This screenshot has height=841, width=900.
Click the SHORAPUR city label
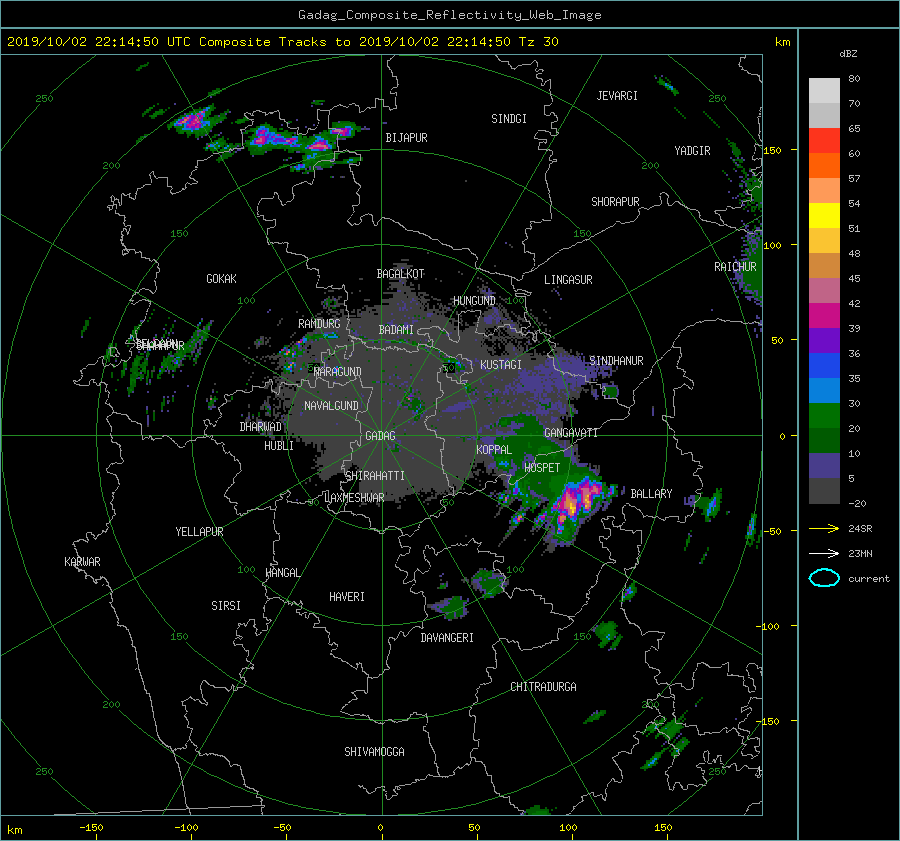click(x=615, y=202)
